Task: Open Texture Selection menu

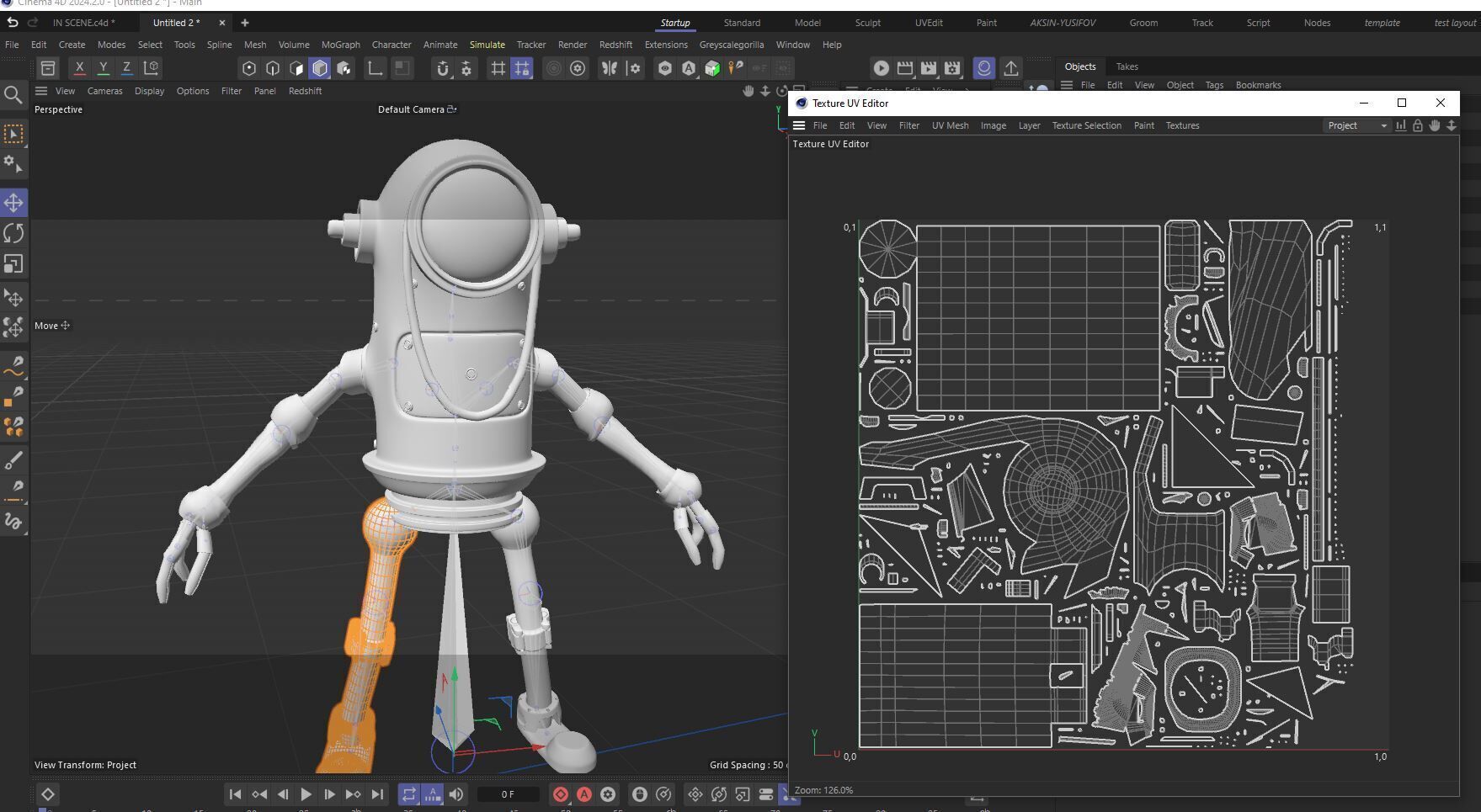Action: pyautogui.click(x=1086, y=125)
